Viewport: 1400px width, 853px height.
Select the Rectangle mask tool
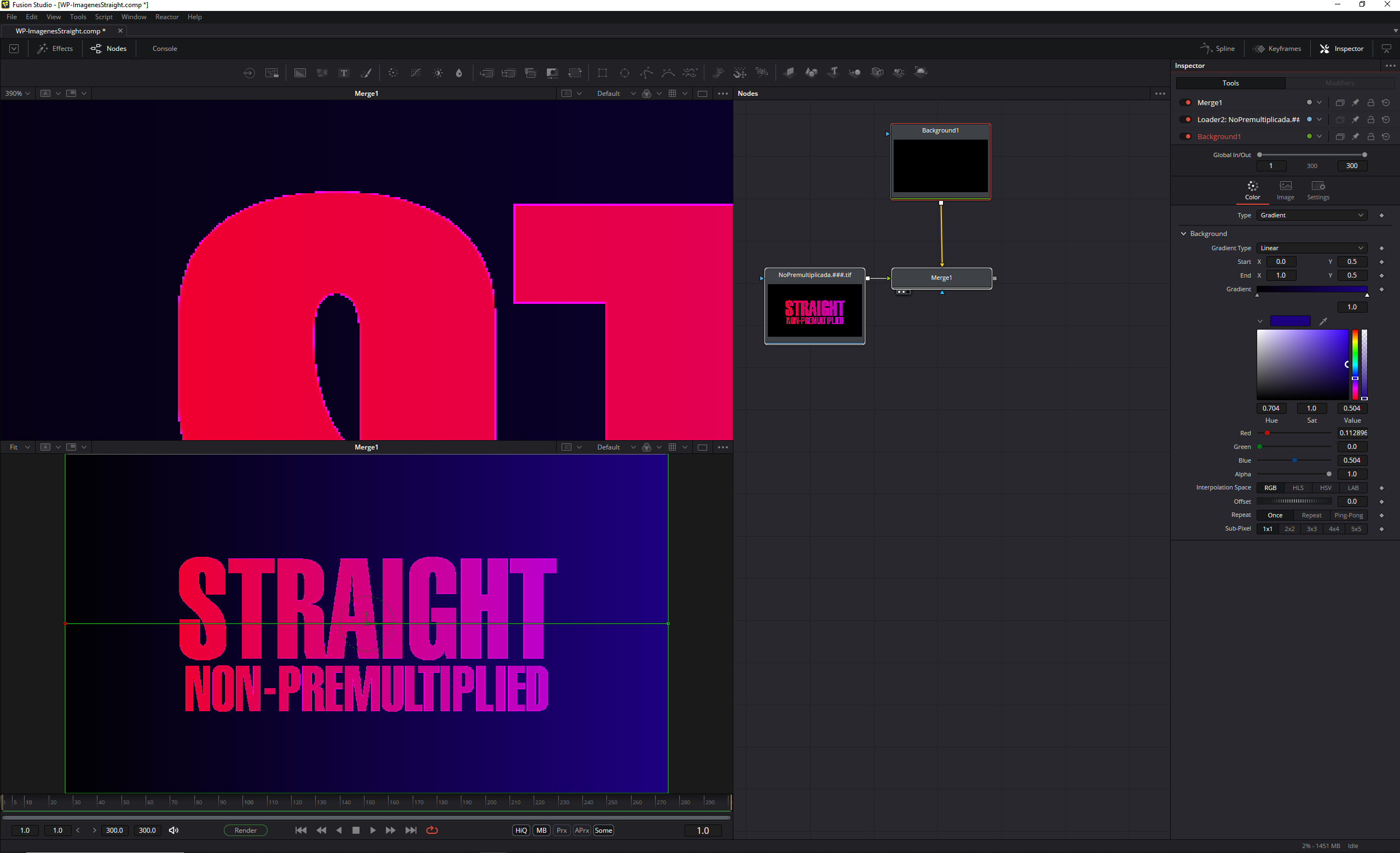pyautogui.click(x=602, y=73)
